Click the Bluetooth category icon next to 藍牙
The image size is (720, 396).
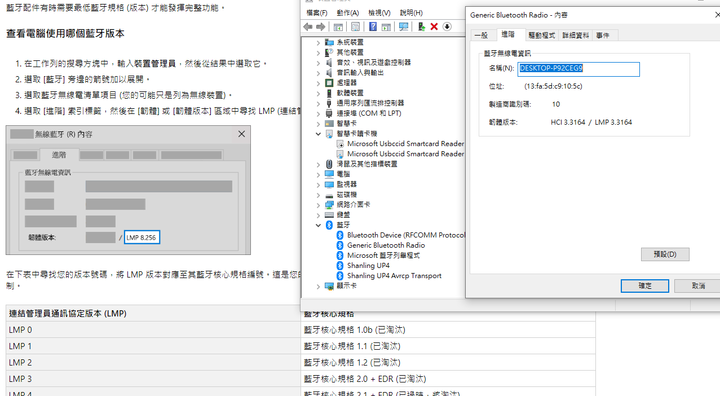pos(329,225)
